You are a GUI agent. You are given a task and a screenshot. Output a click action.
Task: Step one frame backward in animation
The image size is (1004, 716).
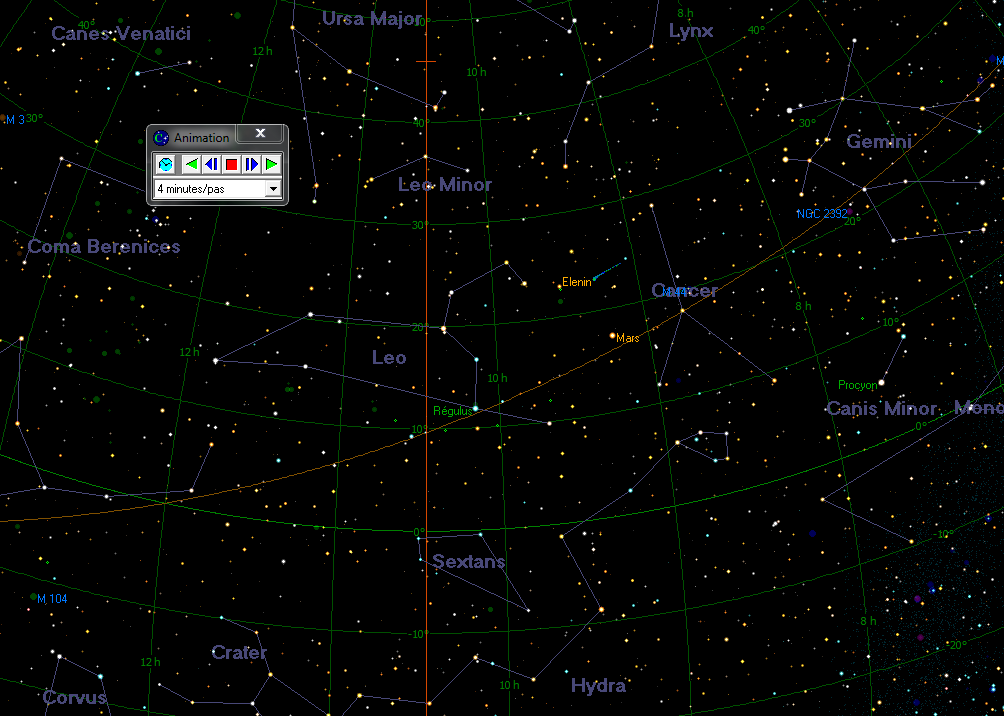(x=211, y=164)
